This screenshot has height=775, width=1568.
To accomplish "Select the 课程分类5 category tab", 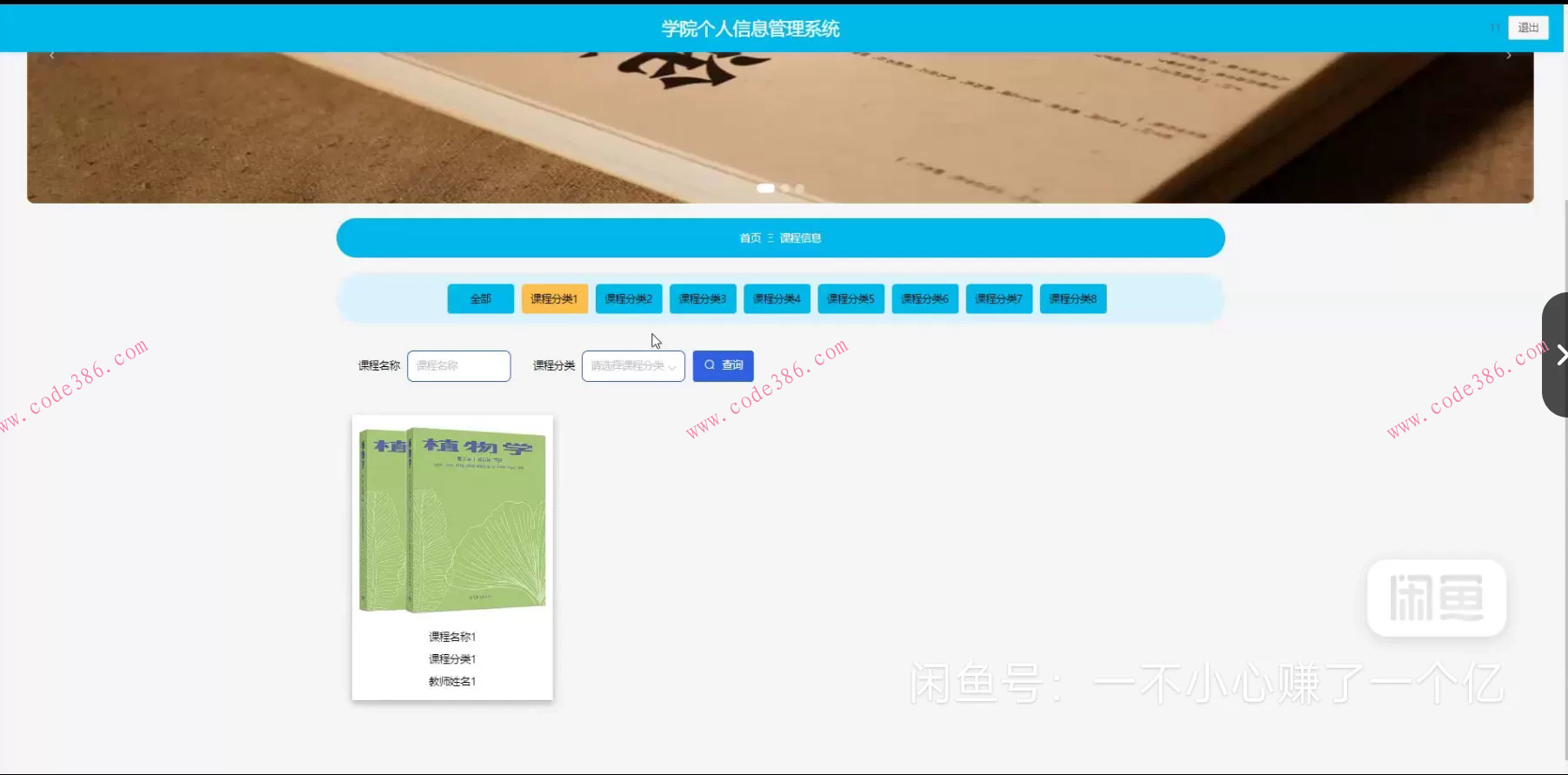I will click(x=851, y=298).
